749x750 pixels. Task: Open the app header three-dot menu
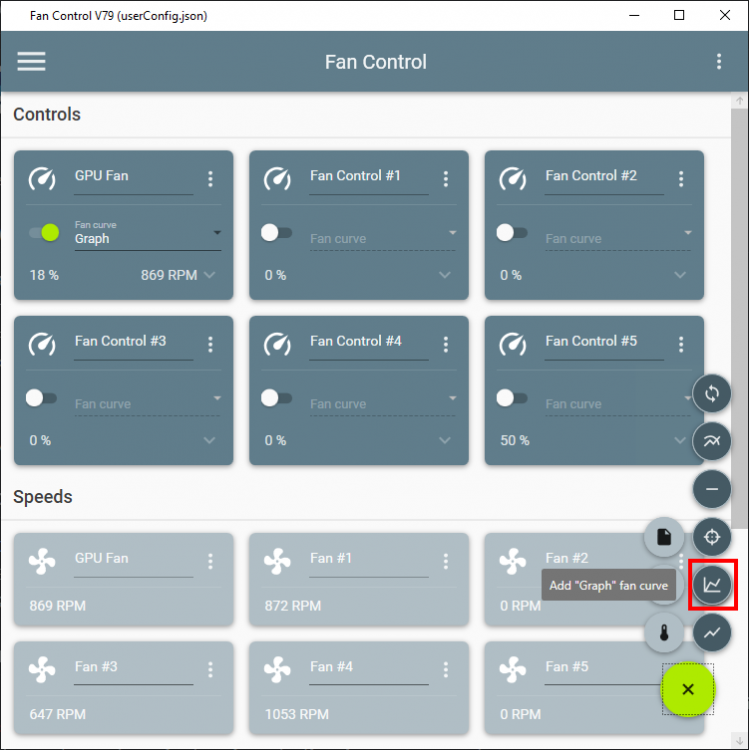click(718, 61)
